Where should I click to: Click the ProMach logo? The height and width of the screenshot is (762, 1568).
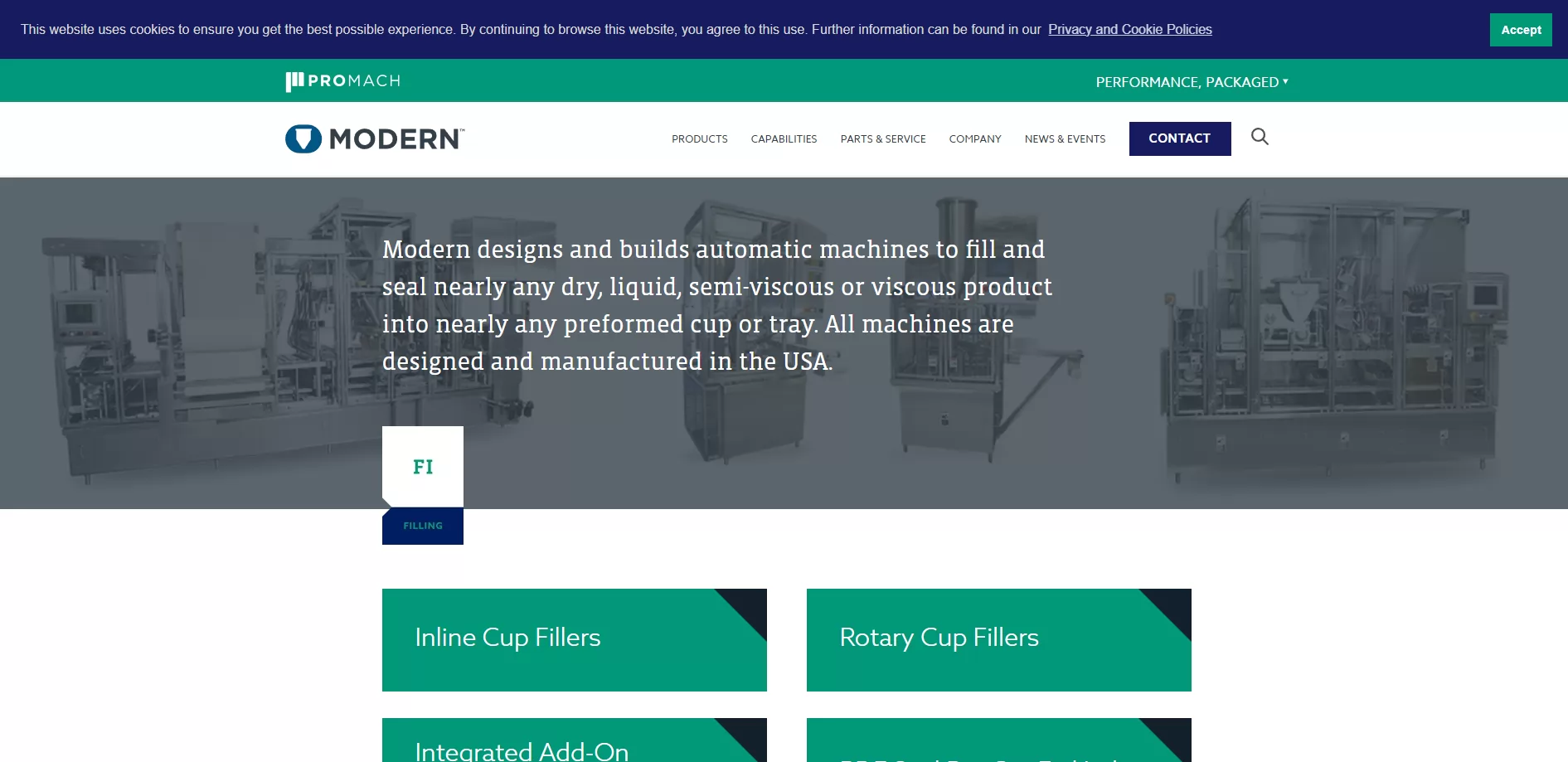point(343,81)
